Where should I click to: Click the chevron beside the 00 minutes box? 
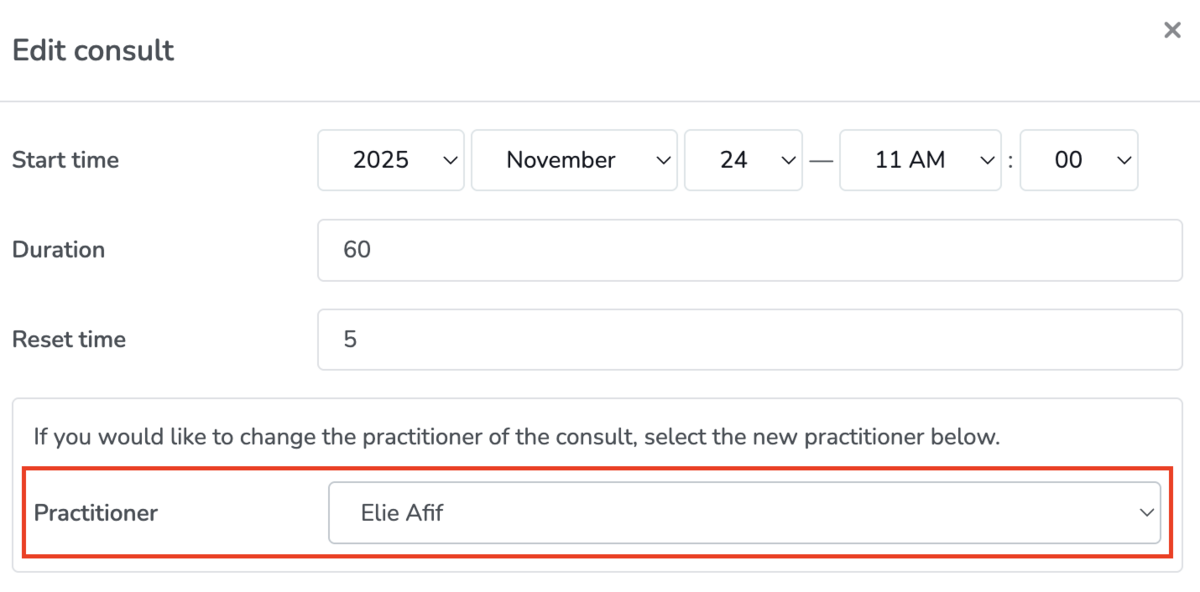pos(1123,160)
